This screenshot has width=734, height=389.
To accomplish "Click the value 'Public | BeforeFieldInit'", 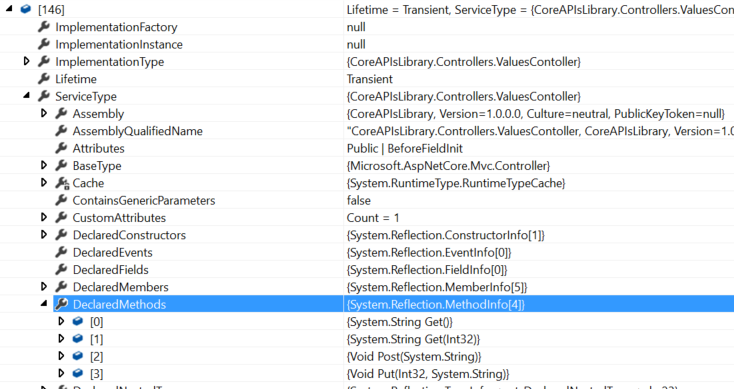I will coord(404,148).
